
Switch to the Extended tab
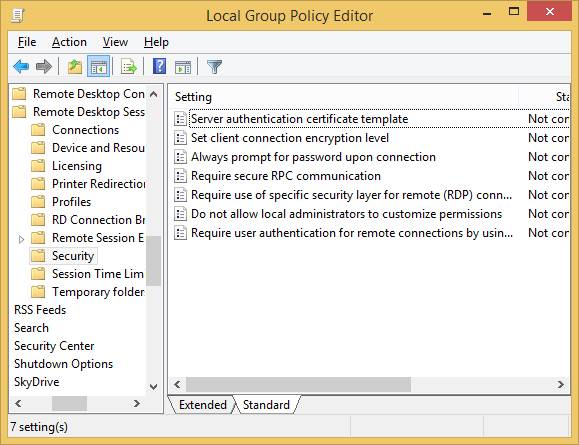tap(203, 405)
